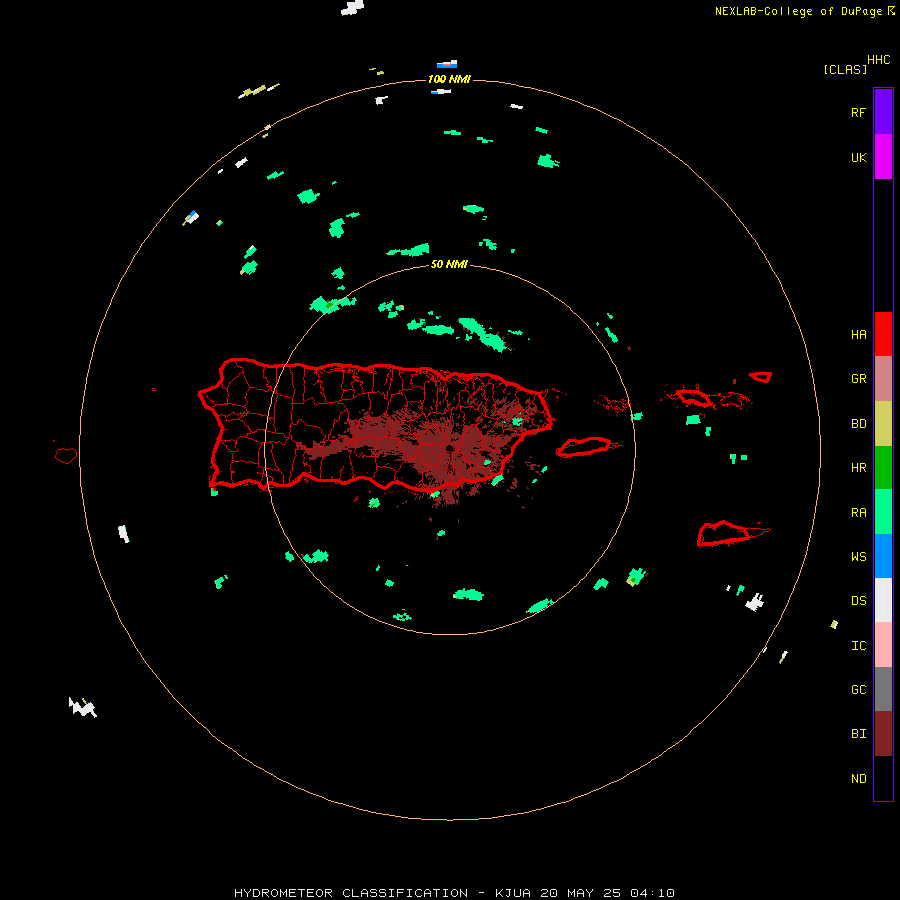Pick the WS blue legend swatch
900x900 pixels.
[883, 556]
